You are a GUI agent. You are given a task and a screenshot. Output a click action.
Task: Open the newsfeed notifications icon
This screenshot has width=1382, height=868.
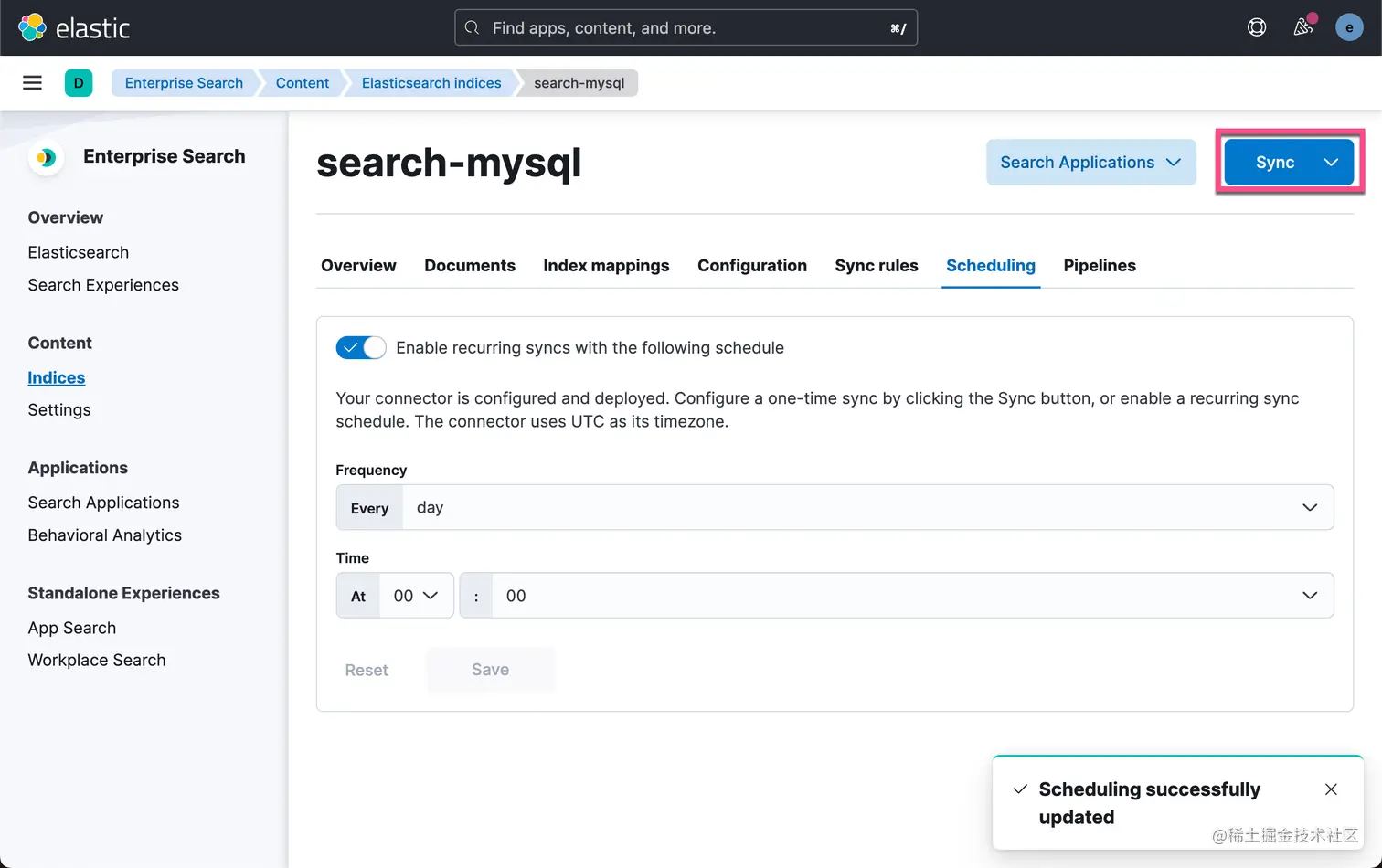tap(1303, 27)
